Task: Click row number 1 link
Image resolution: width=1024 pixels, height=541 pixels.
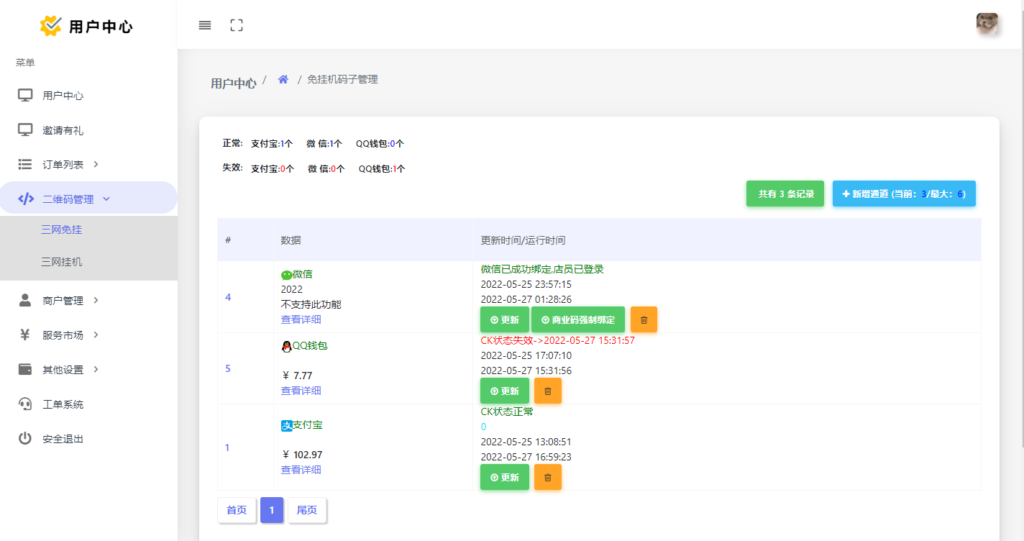Action: click(x=227, y=448)
